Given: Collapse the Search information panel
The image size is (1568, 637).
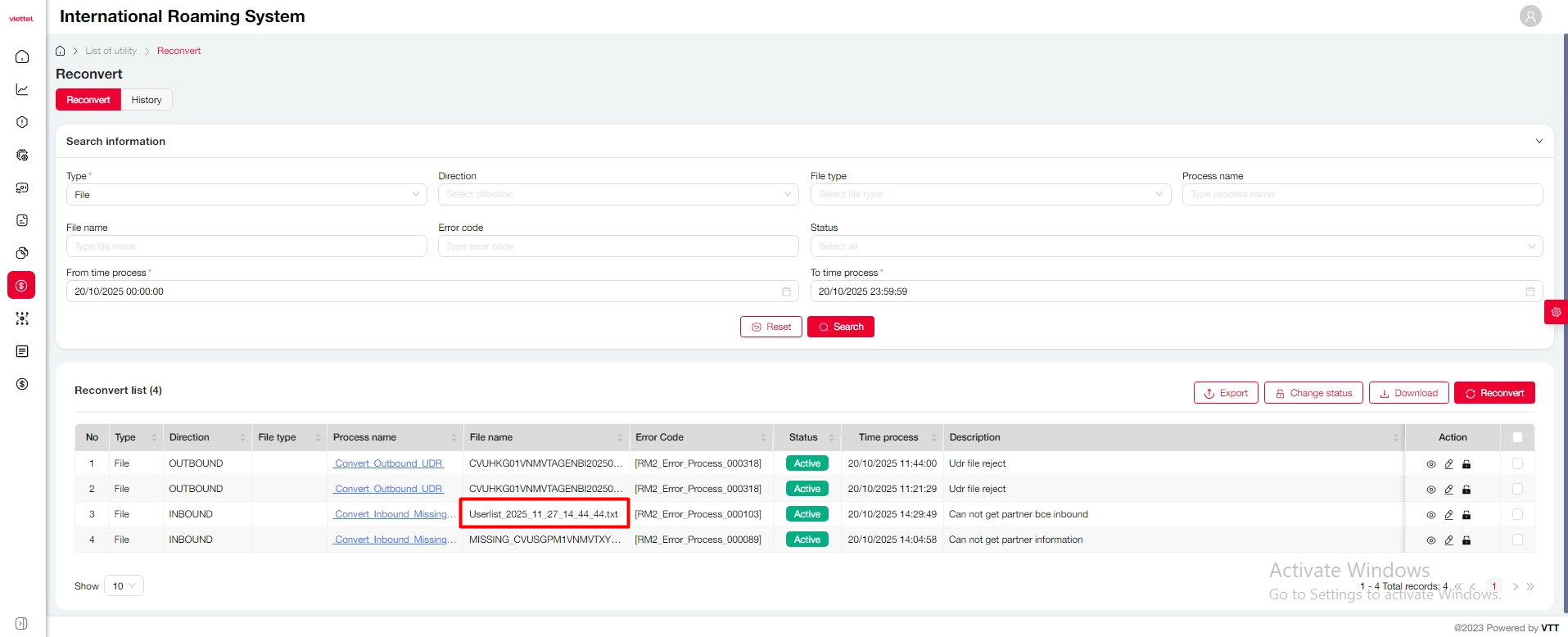Looking at the screenshot, I should (1539, 142).
